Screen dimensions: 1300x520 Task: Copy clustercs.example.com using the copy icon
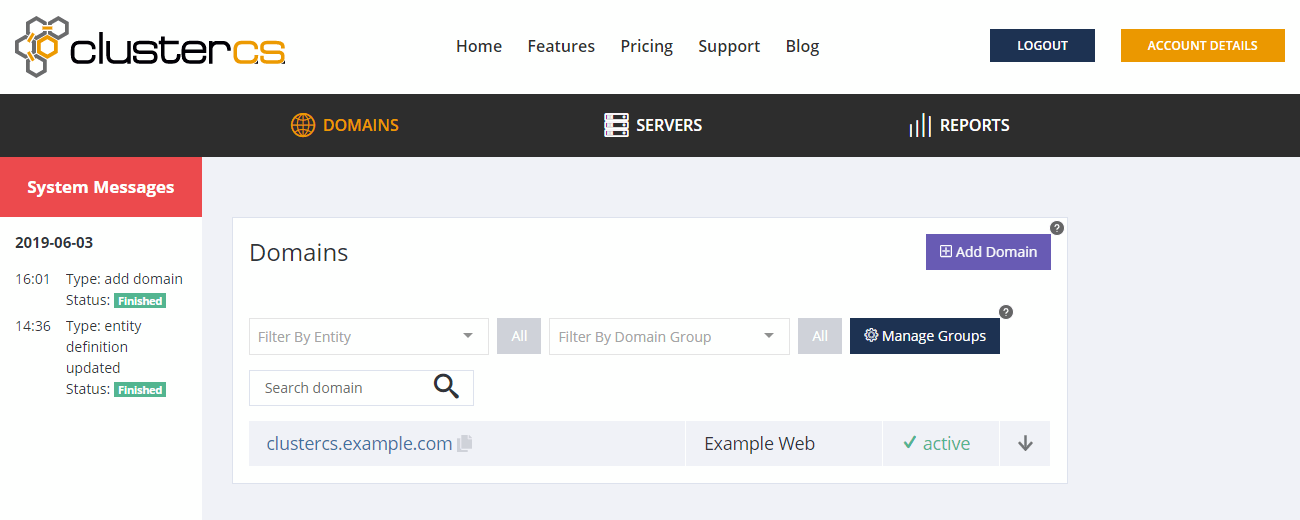pos(464,444)
